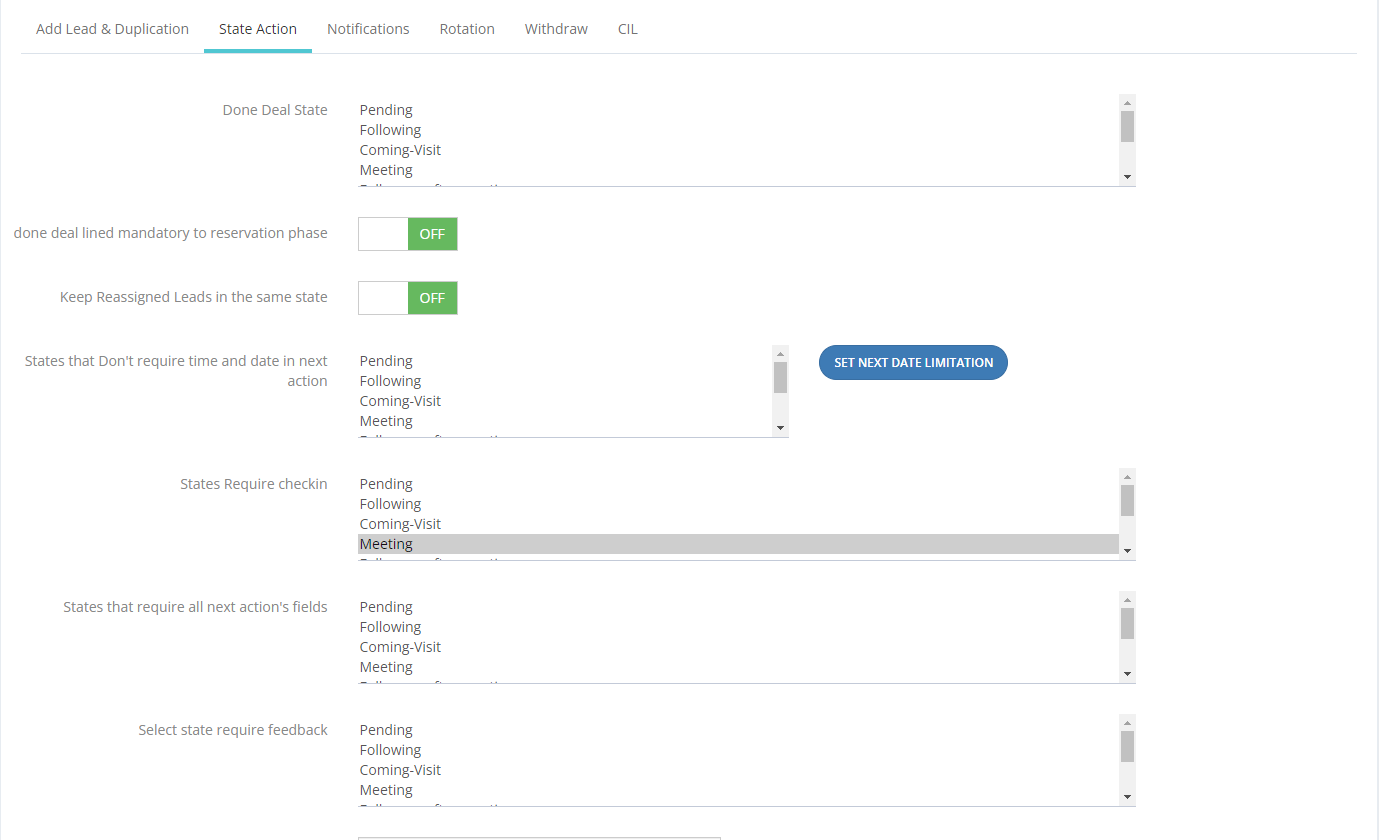Select Following in require all next action's fields

[x=738, y=627]
